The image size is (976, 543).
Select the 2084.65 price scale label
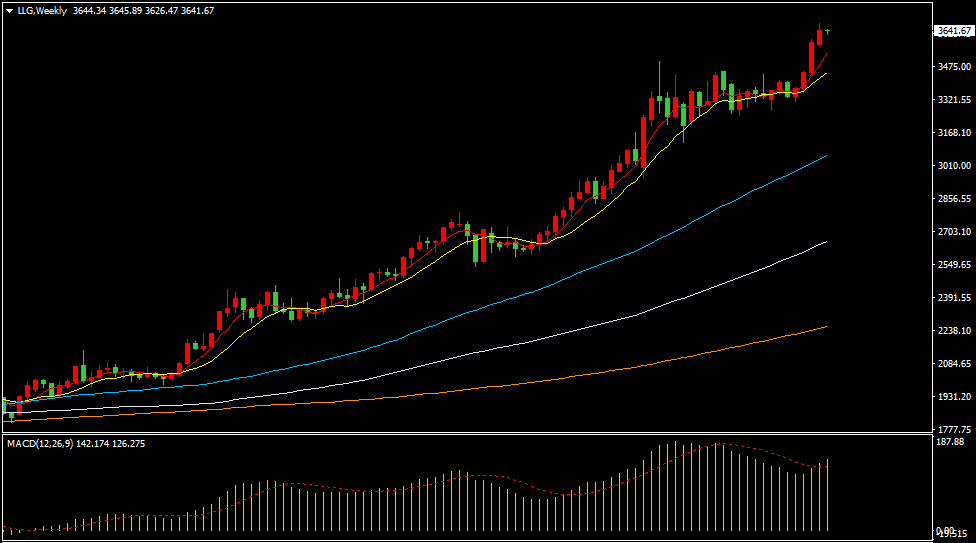[x=954, y=364]
